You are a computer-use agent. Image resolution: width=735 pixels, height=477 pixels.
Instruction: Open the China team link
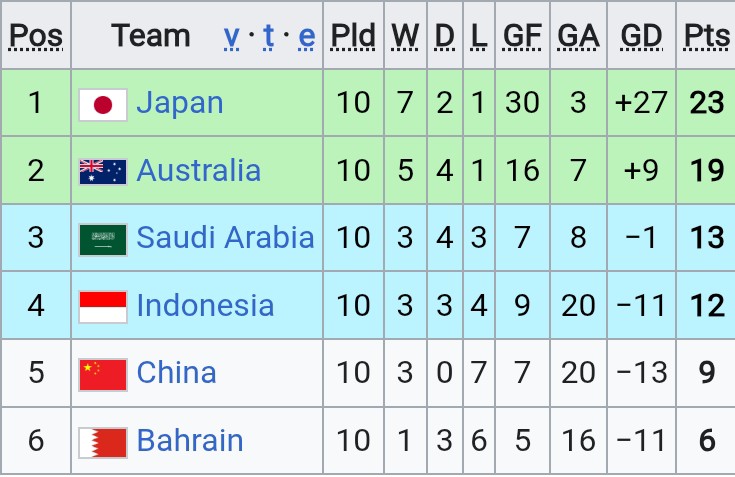coord(177,373)
